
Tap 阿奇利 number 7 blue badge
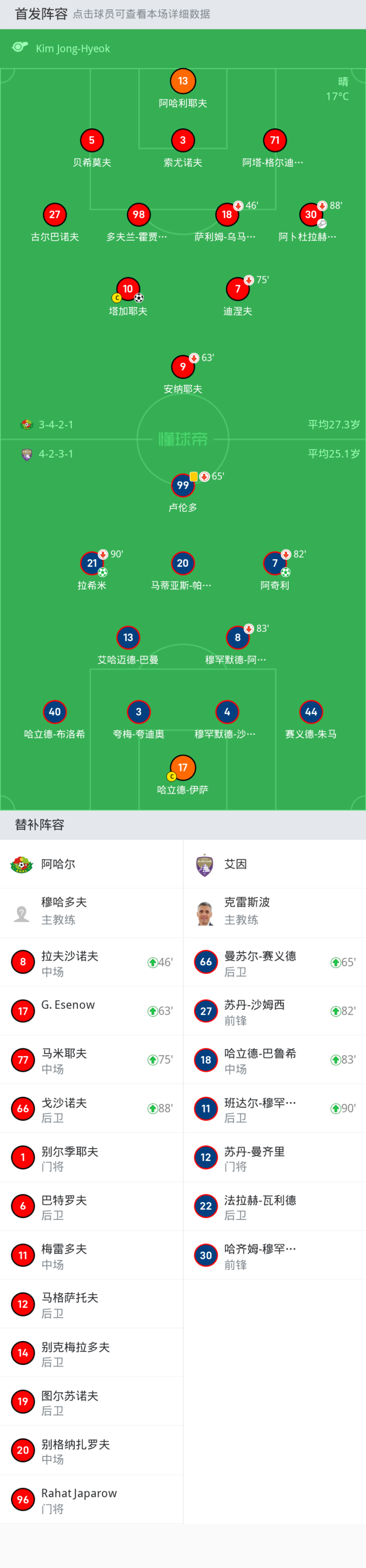(275, 563)
